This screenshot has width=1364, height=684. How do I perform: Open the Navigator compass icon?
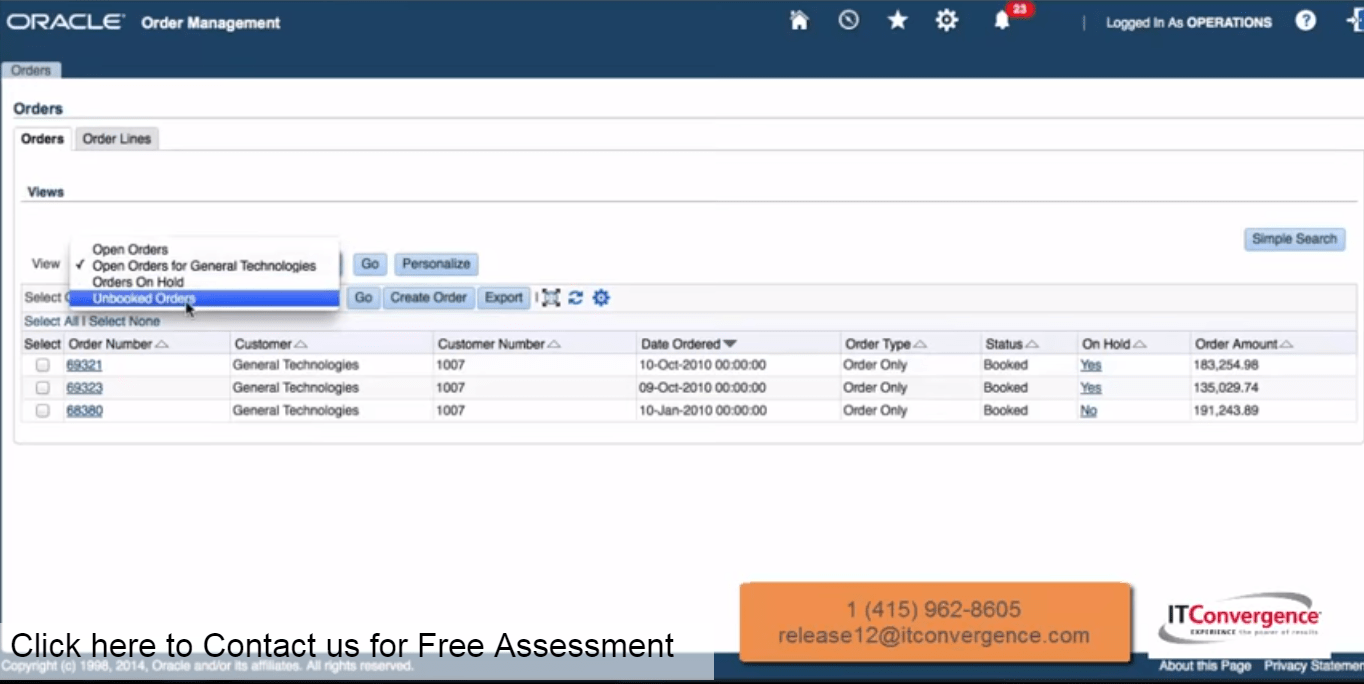tap(848, 20)
